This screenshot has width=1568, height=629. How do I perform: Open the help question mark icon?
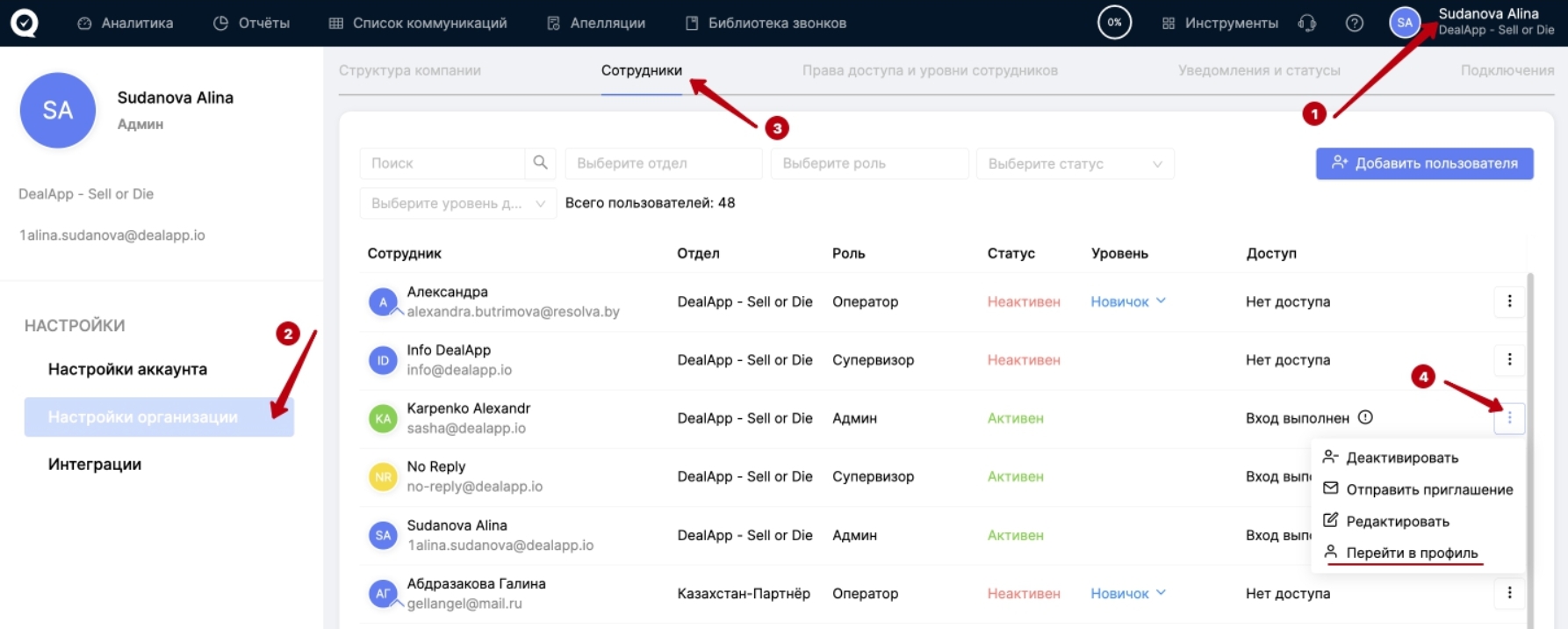1354,23
